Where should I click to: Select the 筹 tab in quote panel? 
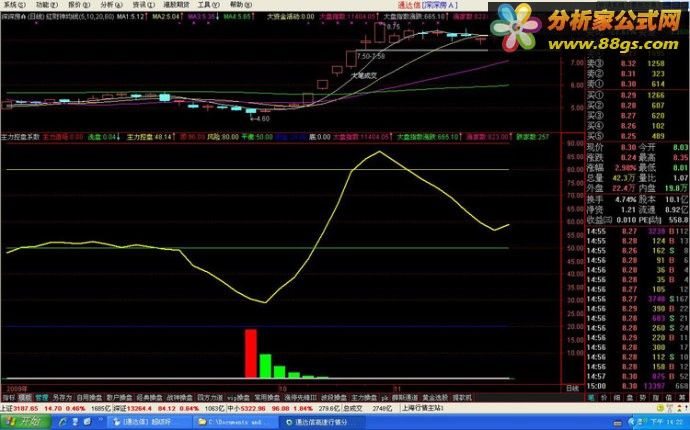(682, 397)
